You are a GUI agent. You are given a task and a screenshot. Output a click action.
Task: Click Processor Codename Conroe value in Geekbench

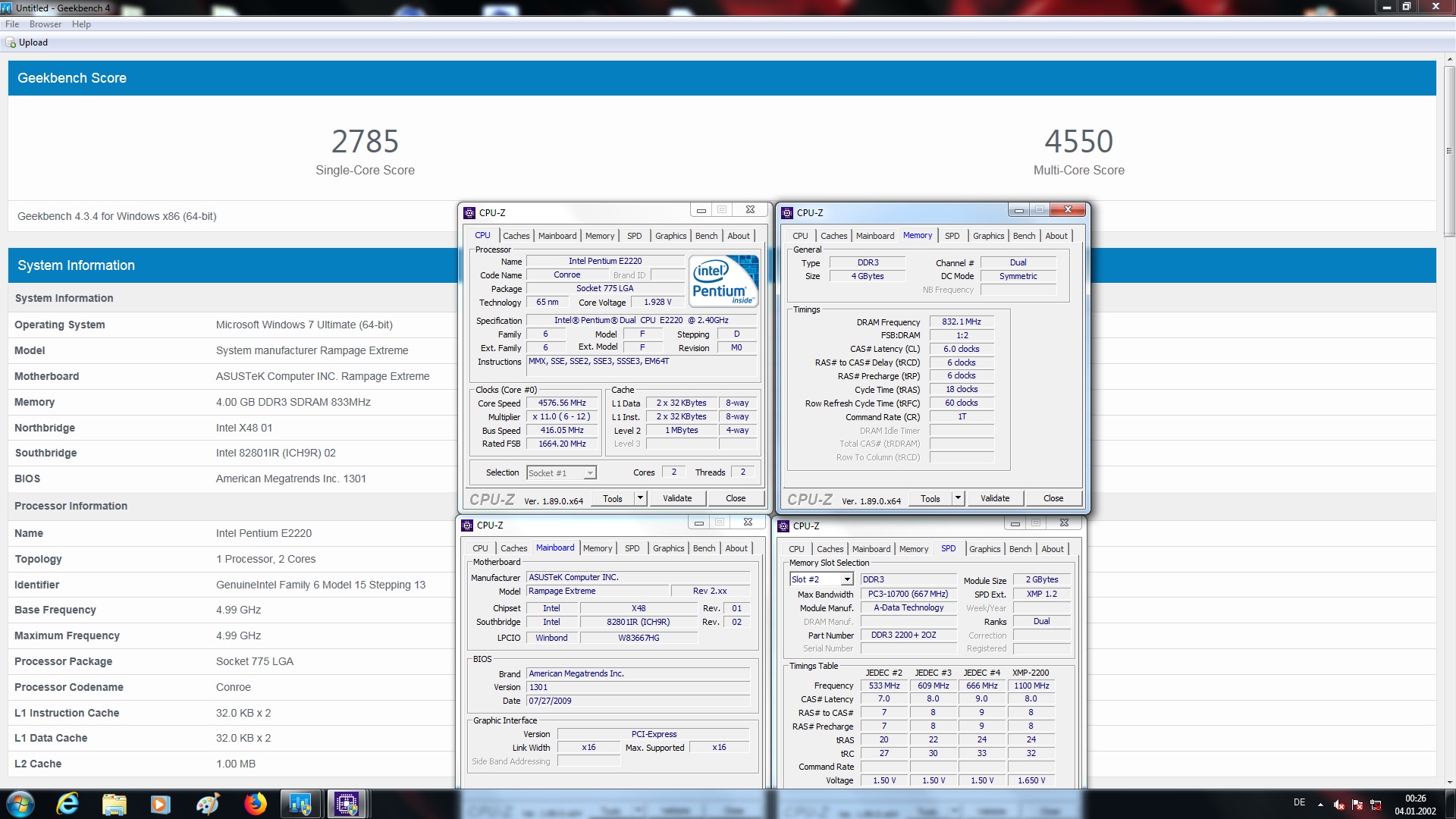[234, 687]
